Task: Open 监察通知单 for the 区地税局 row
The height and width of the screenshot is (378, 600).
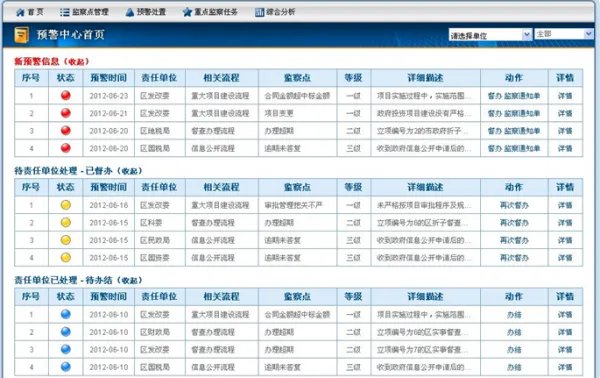Action: click(x=522, y=131)
